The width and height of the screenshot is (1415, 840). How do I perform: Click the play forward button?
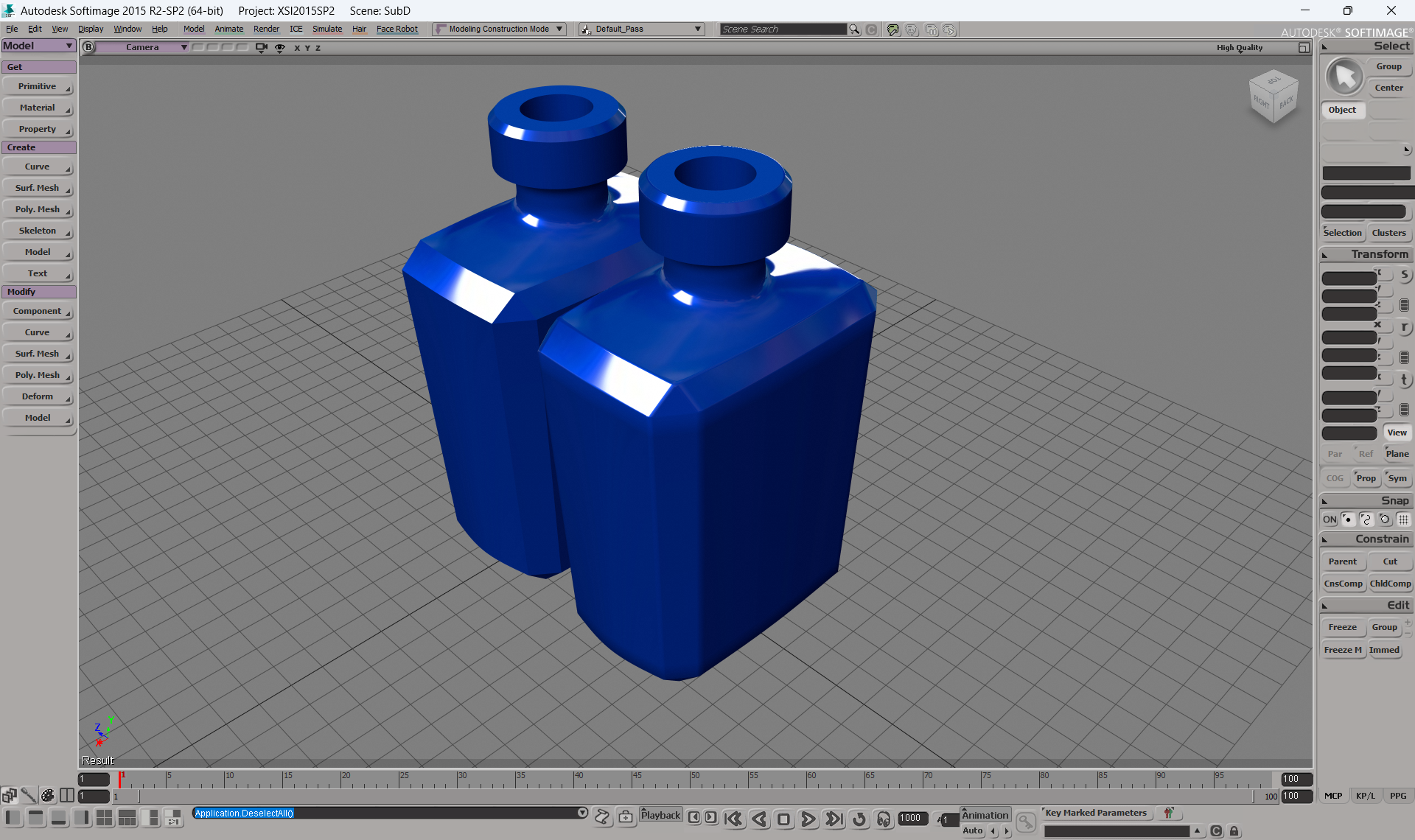pyautogui.click(x=808, y=819)
